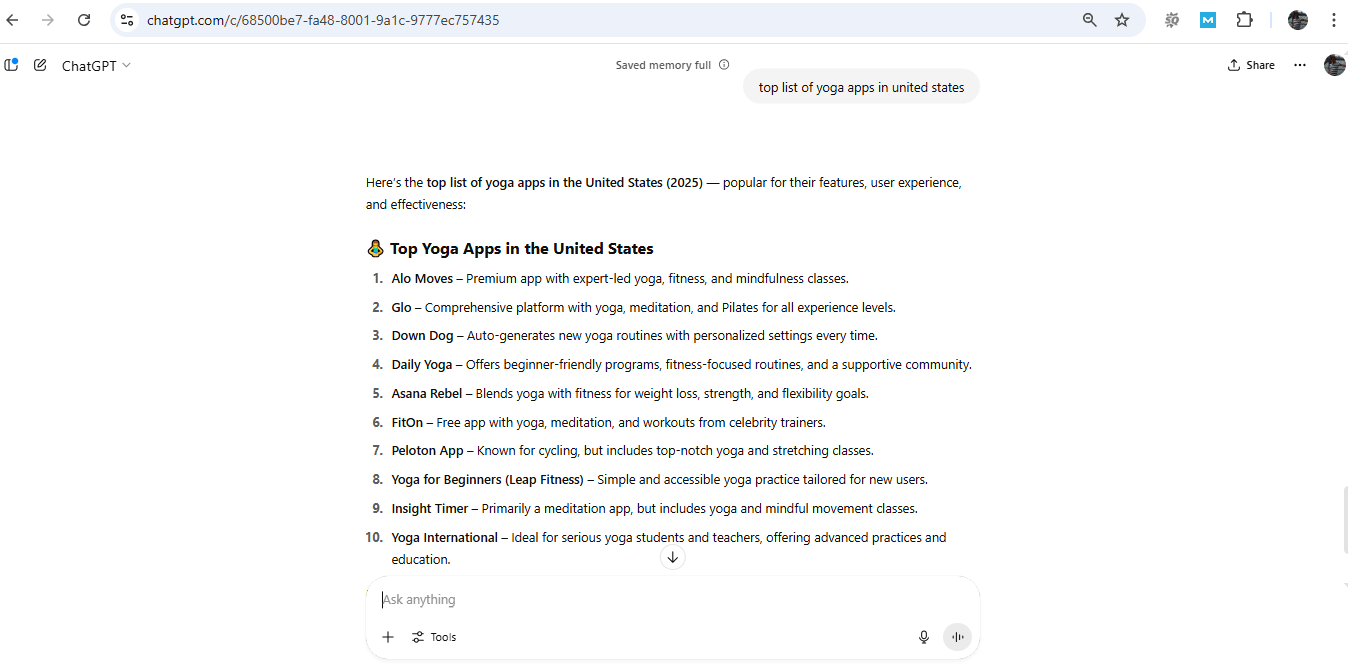View site information icon in address bar

tap(126, 20)
